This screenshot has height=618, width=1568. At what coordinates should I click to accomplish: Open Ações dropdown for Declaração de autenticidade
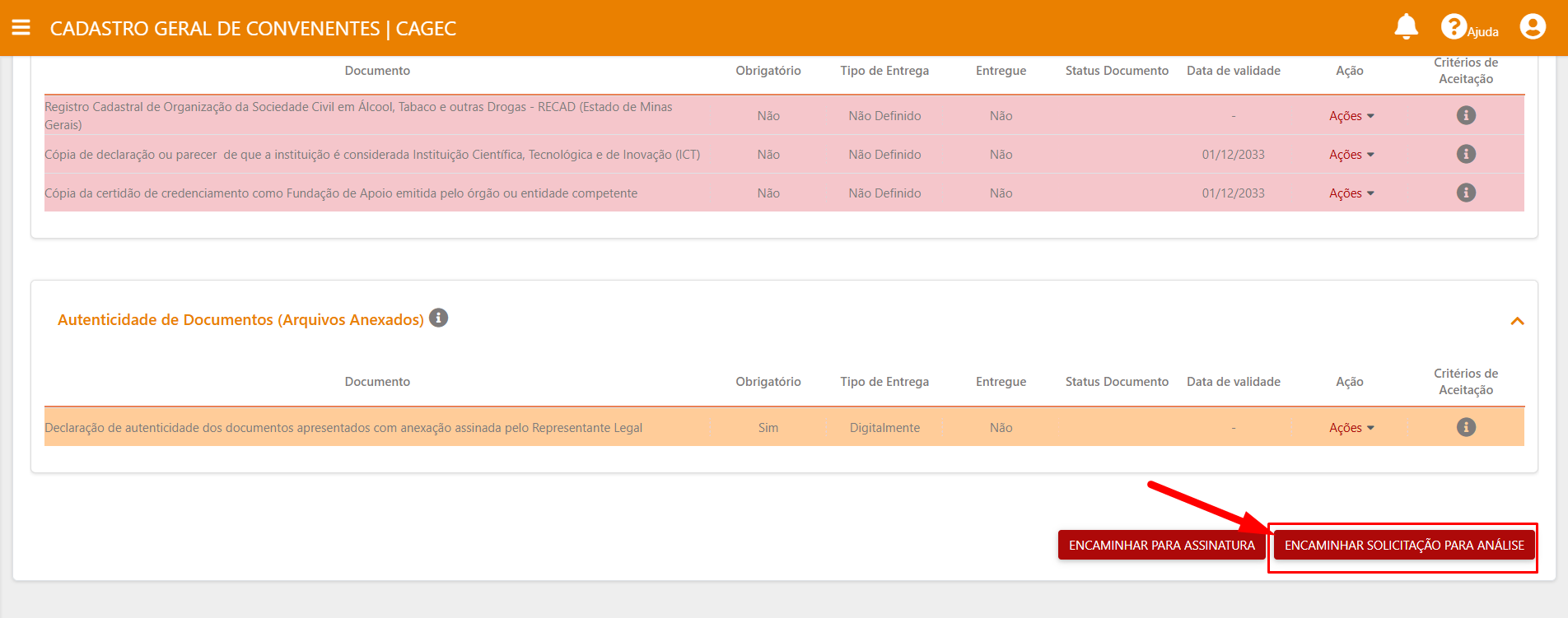pos(1351,428)
